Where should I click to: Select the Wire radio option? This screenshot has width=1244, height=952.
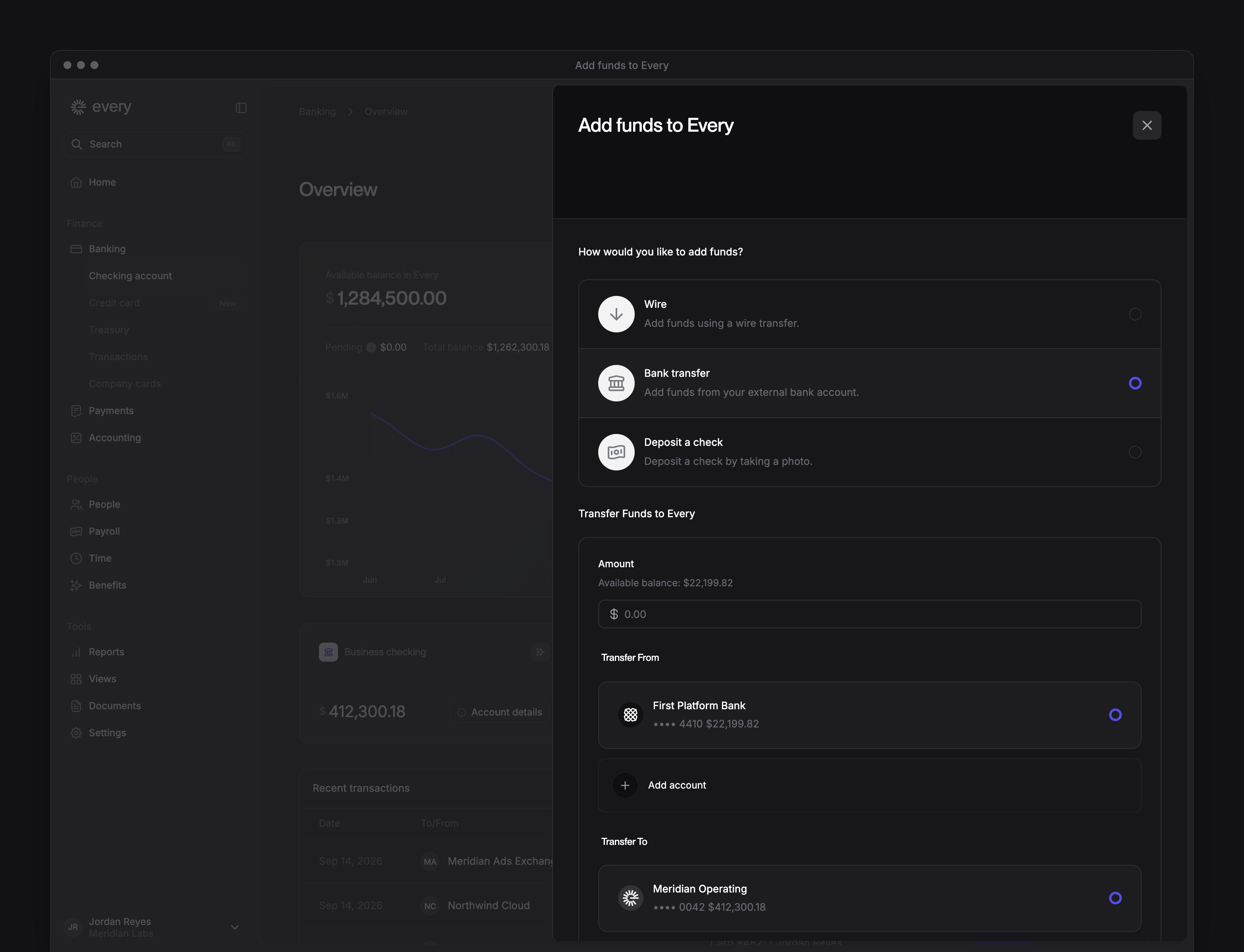click(x=1135, y=314)
